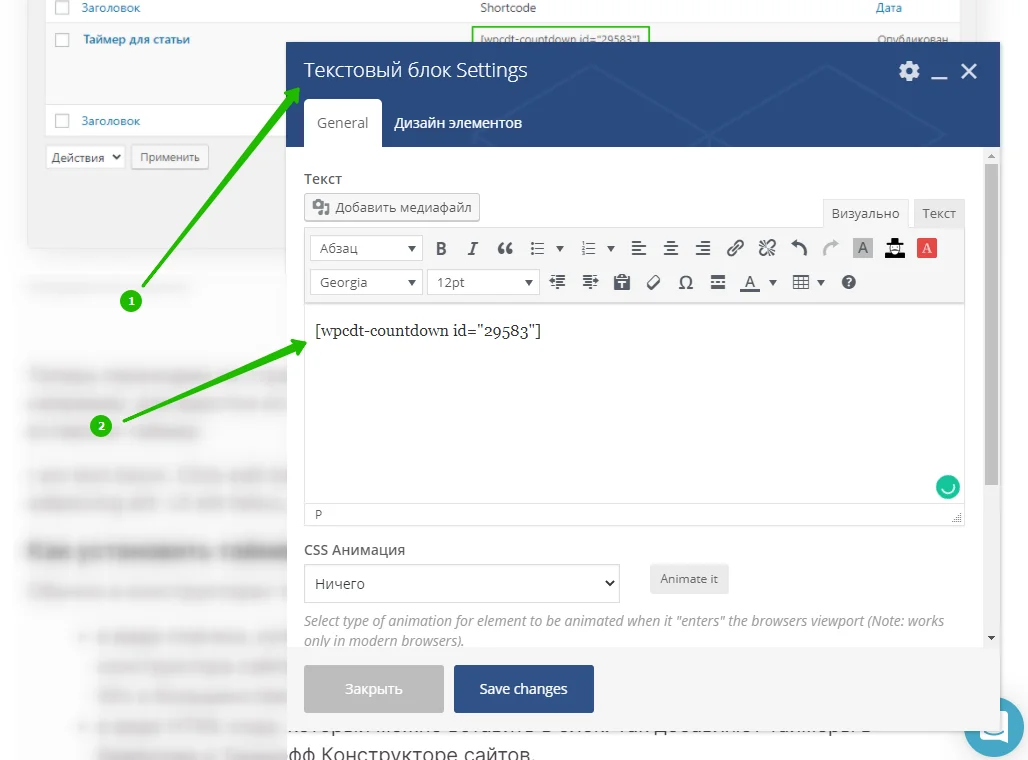Undo the last edit

[x=799, y=249]
